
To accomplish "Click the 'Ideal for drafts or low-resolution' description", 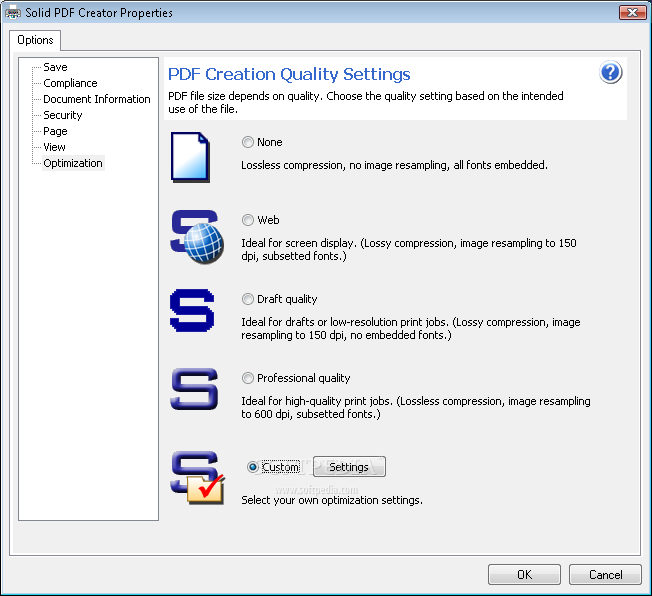I will click(411, 328).
